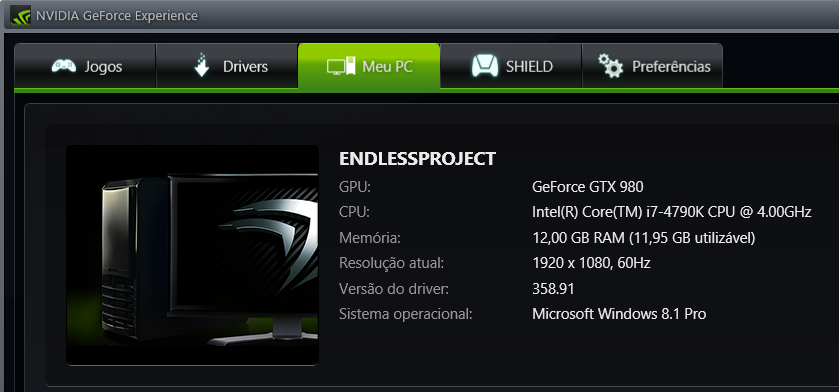Click the download arrow icon on Drivers tab
This screenshot has width=839, height=392.
pos(201,65)
